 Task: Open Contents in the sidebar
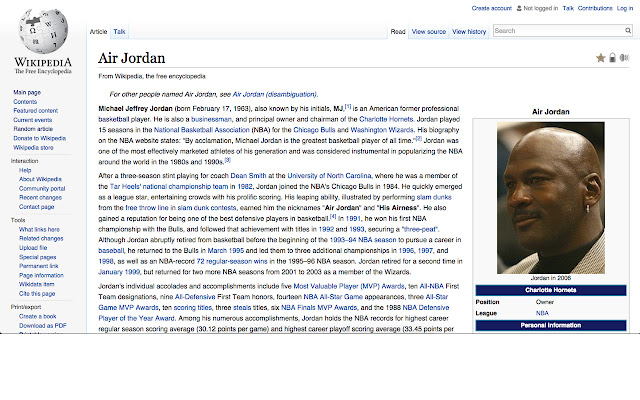[x=25, y=102]
